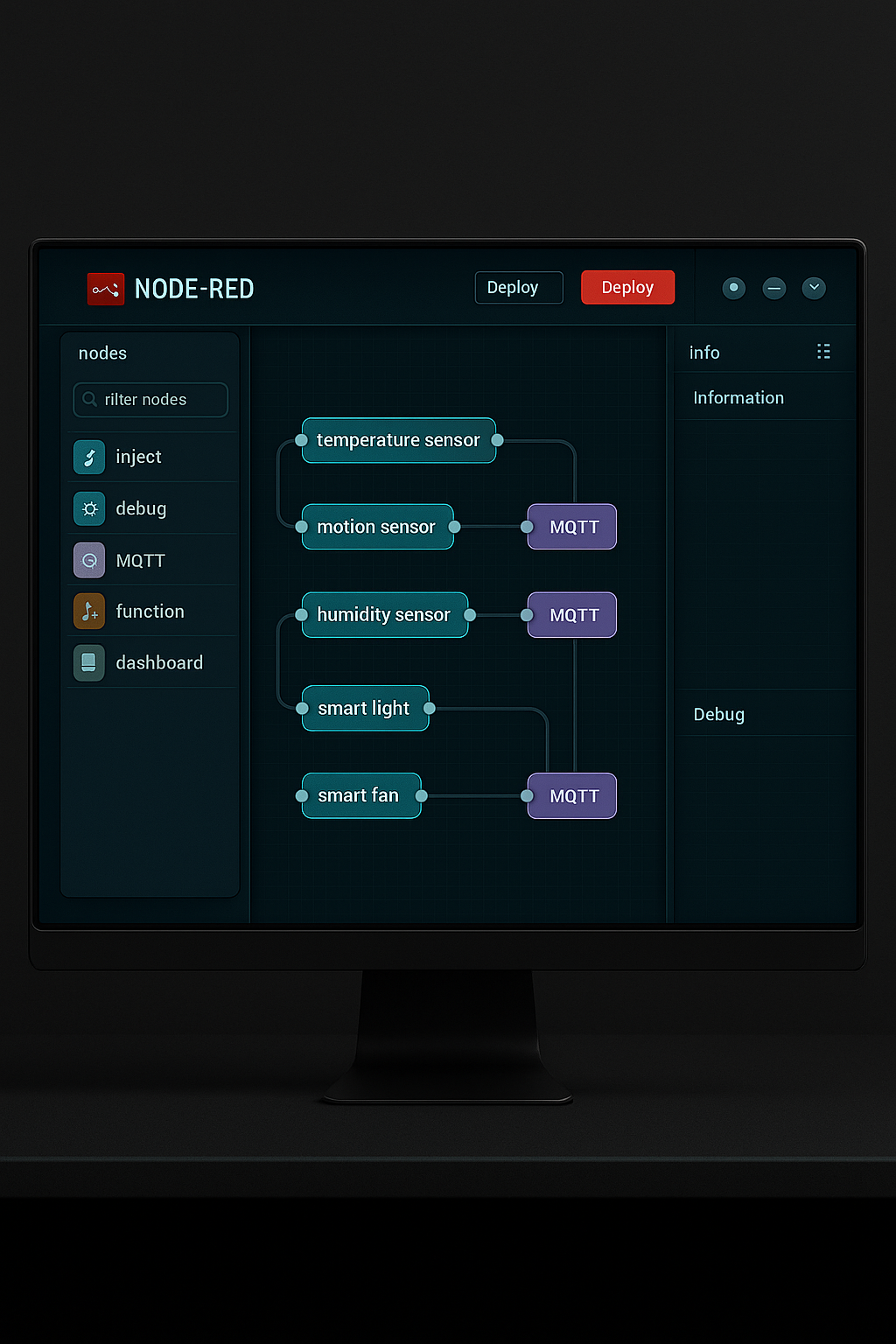Click the minus circle button in header
This screenshot has width=896, height=1344.
click(774, 288)
